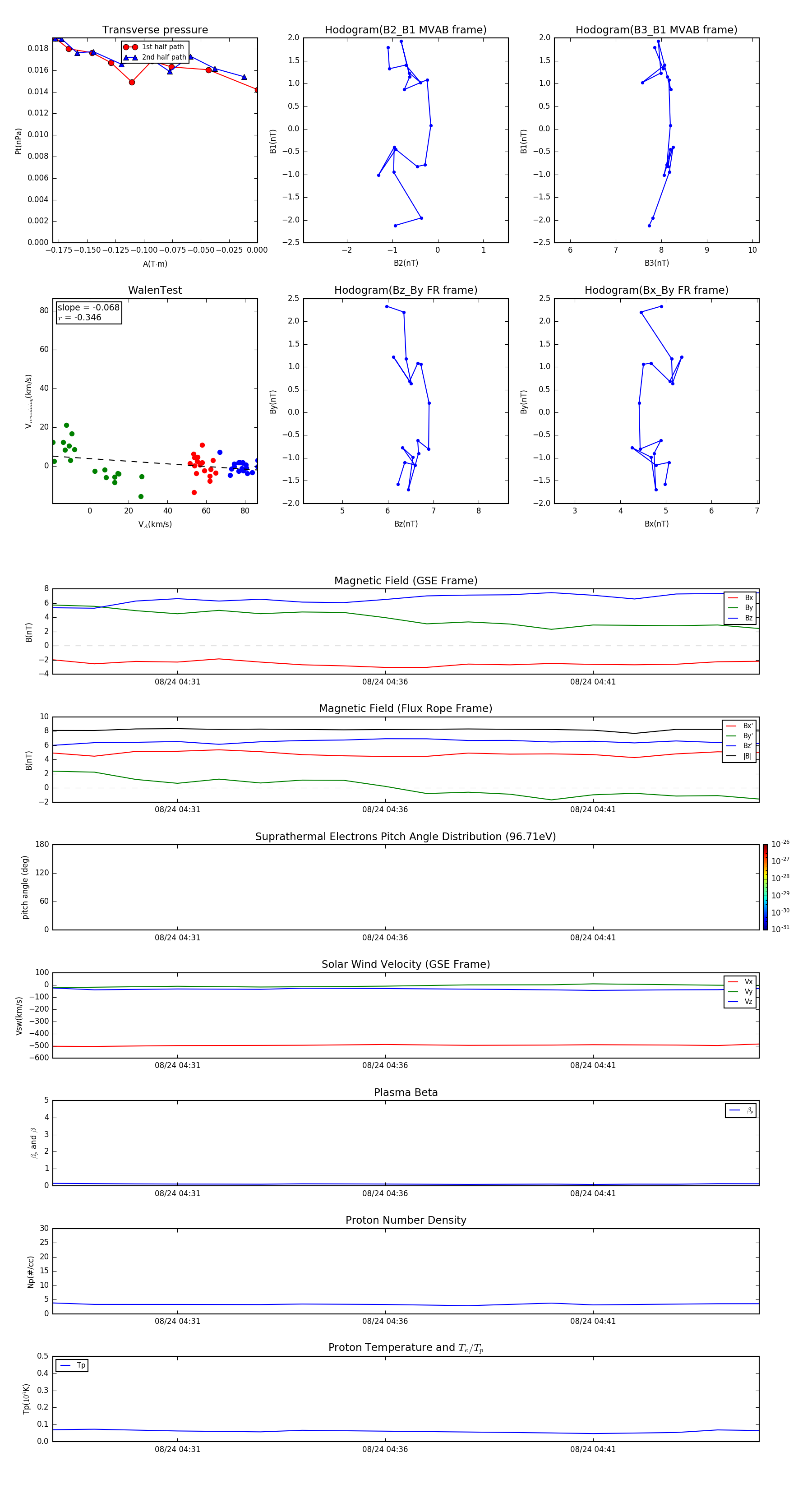The image size is (812, 1489).
Task: Click the 'Np(#/cc)' y-axis label
Action: pos(31,1272)
